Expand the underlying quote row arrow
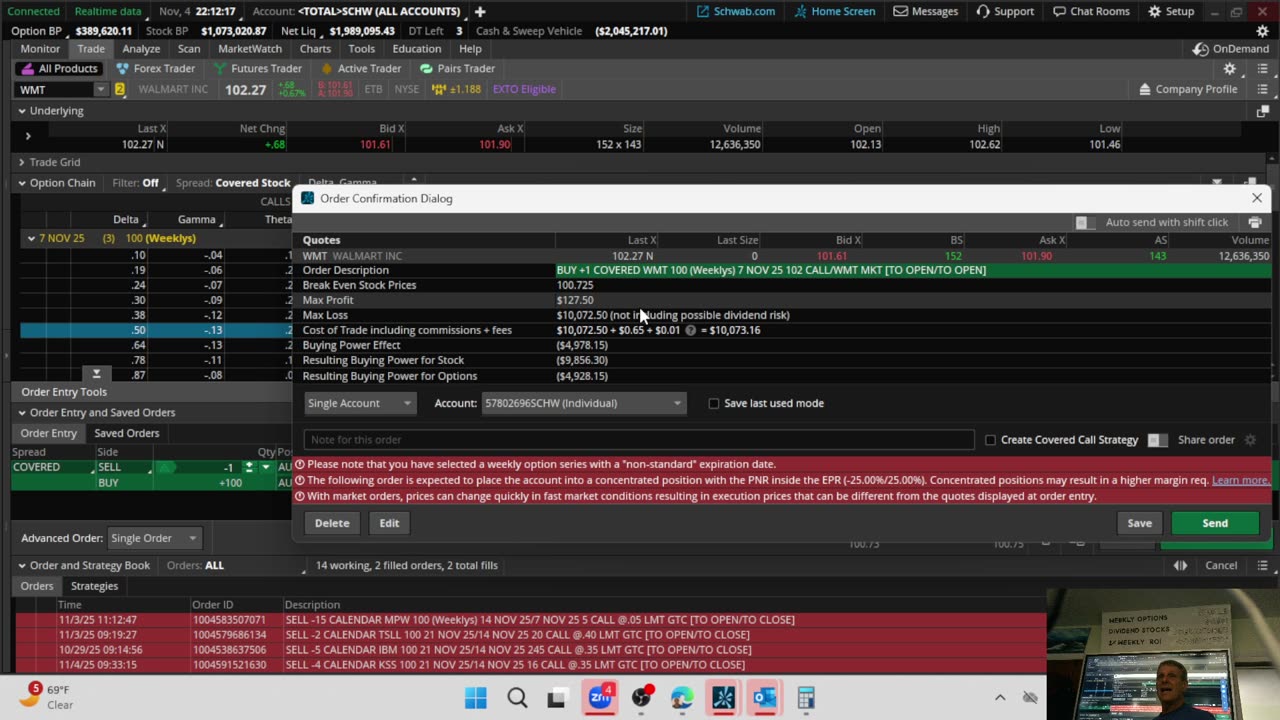 coord(28,136)
